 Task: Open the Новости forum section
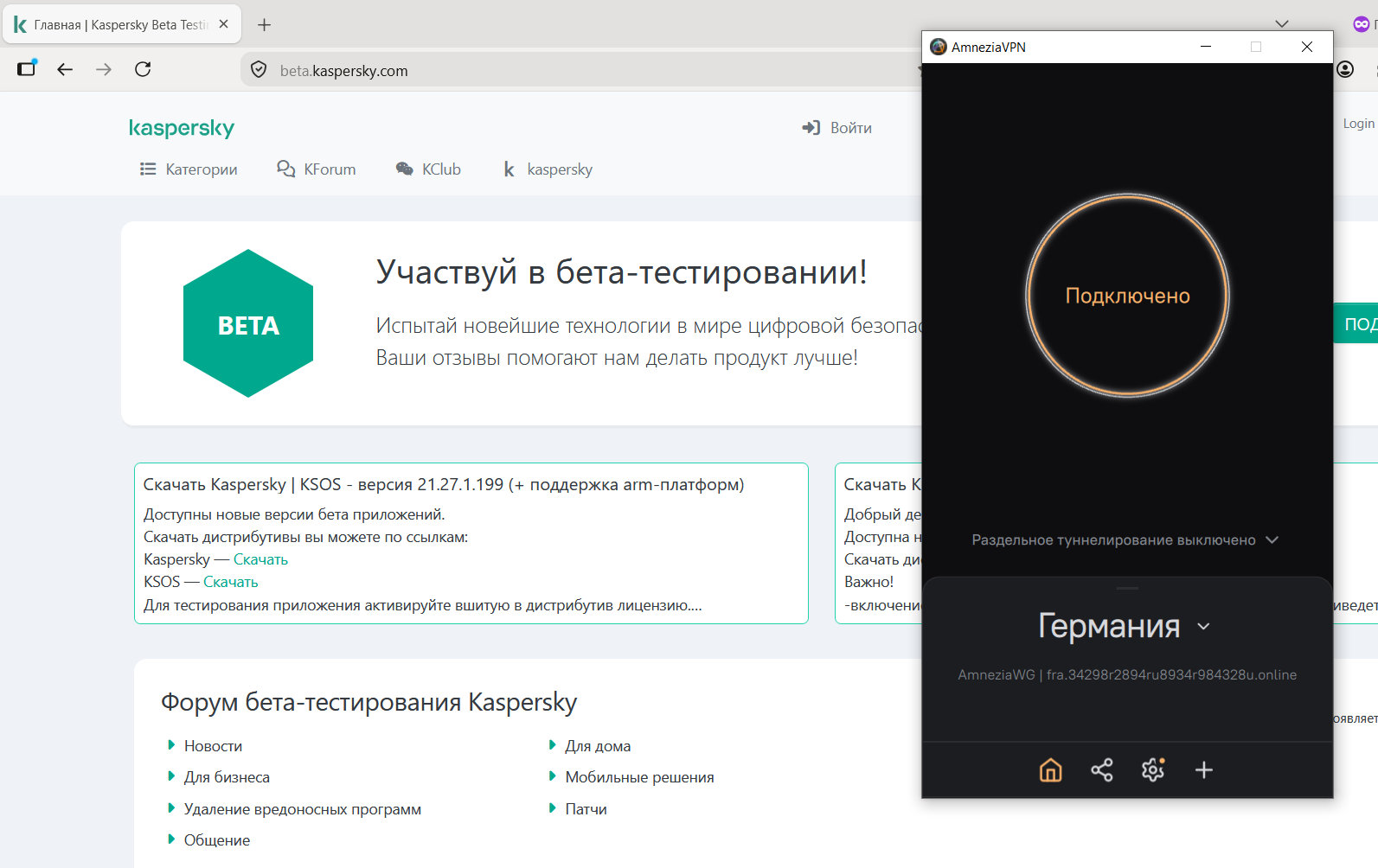tap(213, 746)
